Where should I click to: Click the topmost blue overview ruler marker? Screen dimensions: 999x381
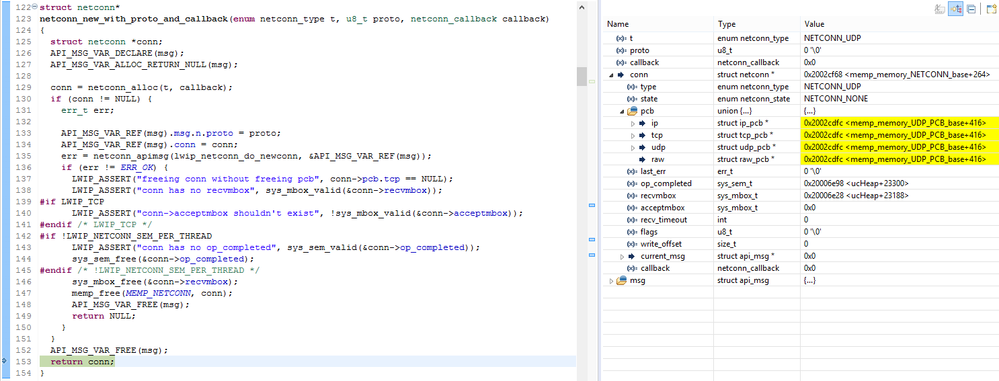coord(591,205)
